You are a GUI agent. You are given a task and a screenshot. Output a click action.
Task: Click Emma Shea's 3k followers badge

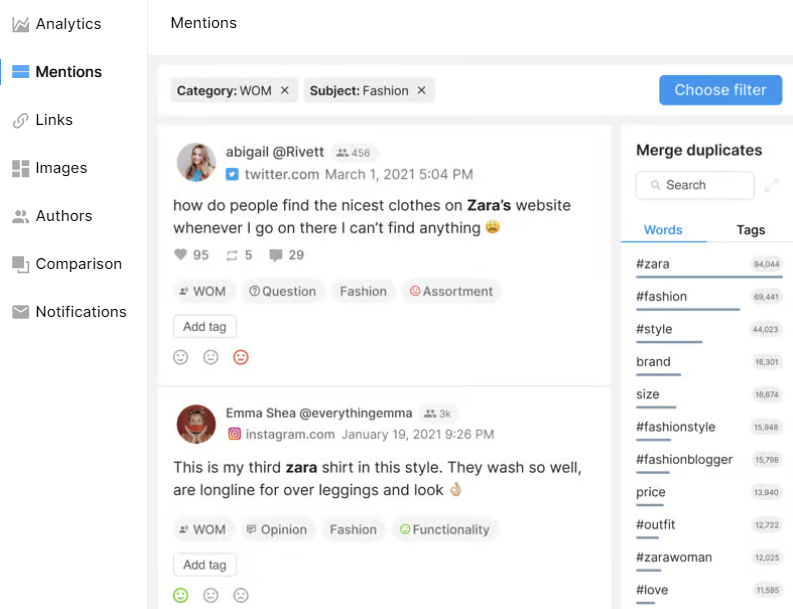438,414
